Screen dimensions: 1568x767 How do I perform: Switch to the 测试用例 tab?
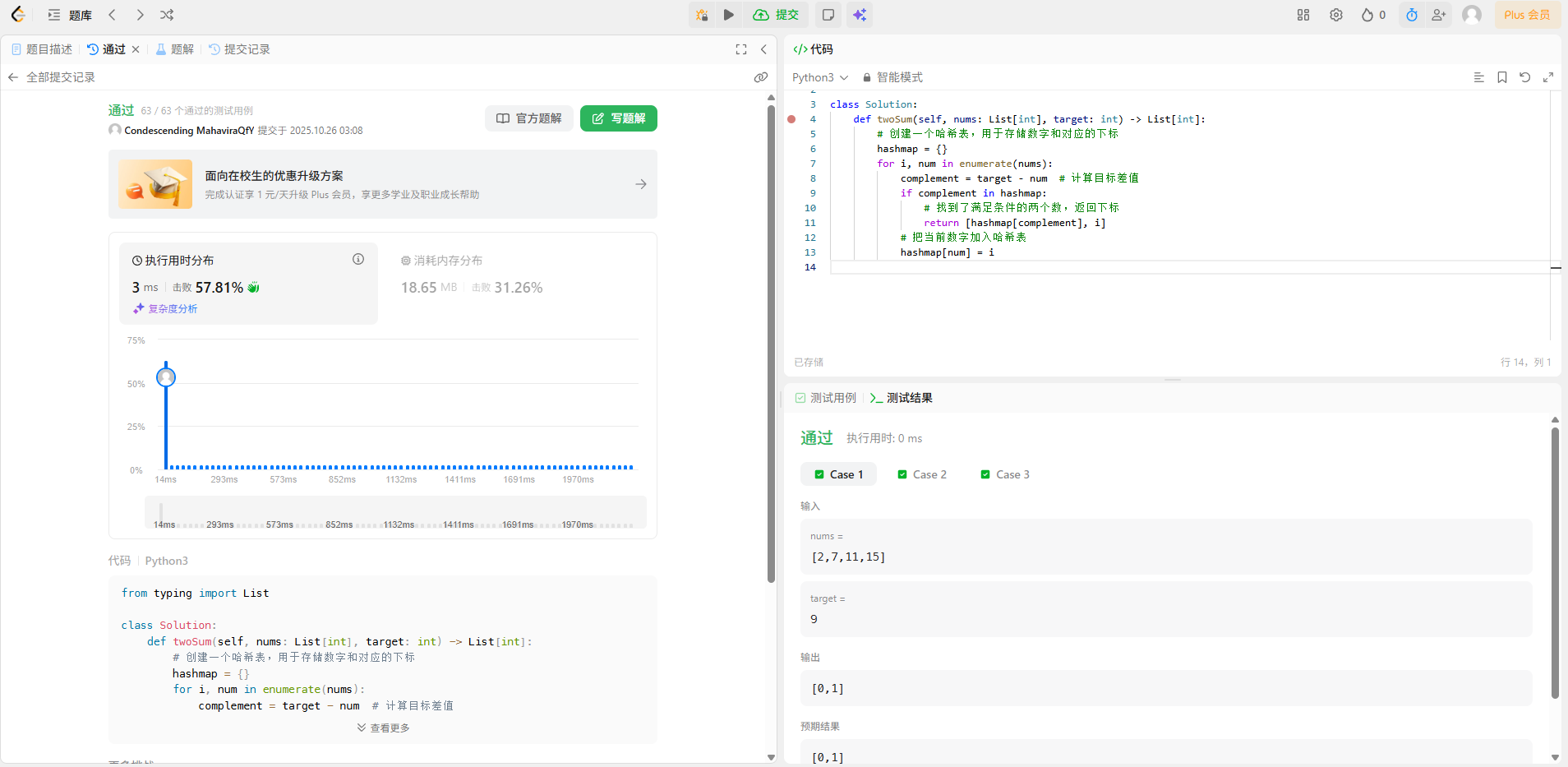826,398
